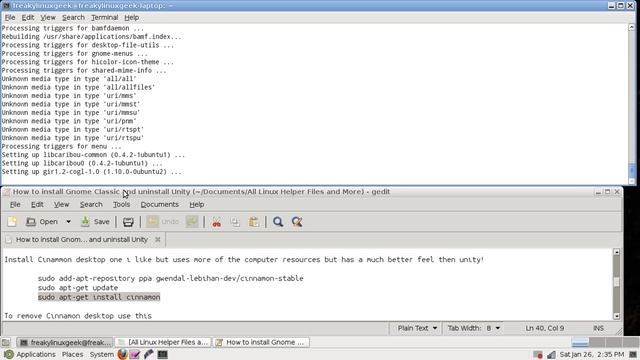The image size is (640, 360).
Task: Save the gedit document
Action: click(95, 222)
